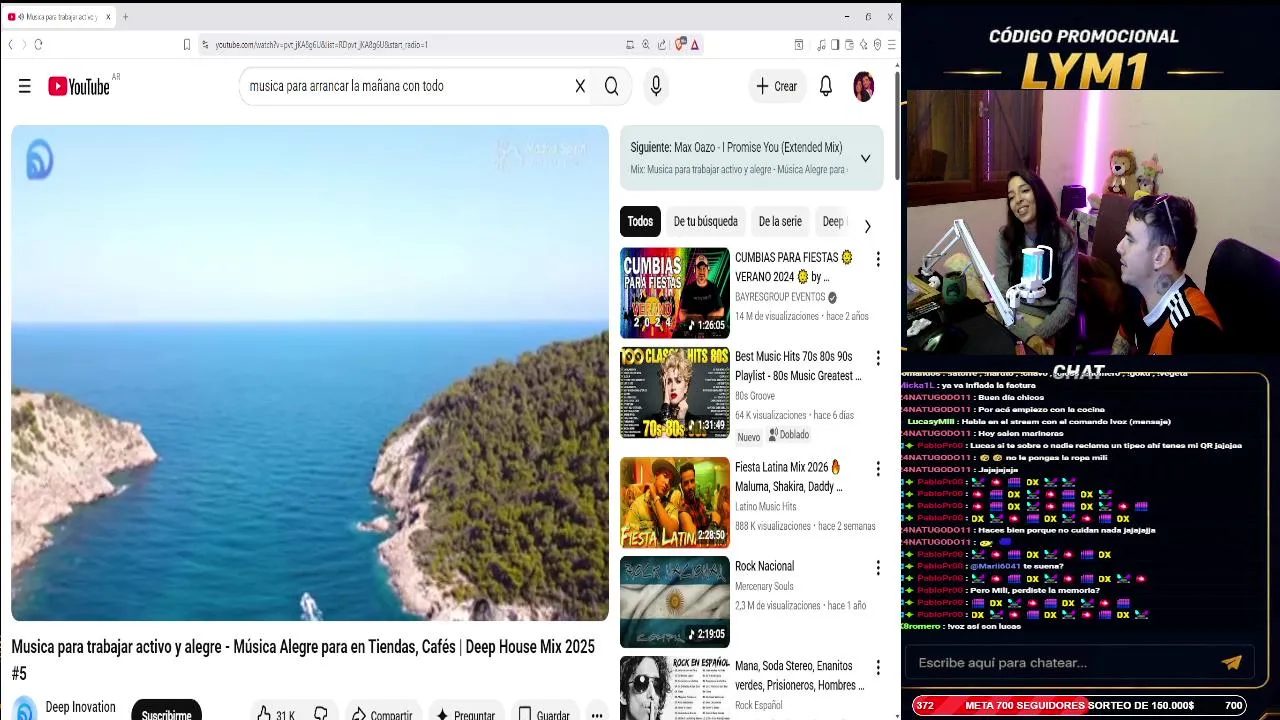Image resolution: width=1280 pixels, height=720 pixels.
Task: Click the main video player
Action: point(310,373)
